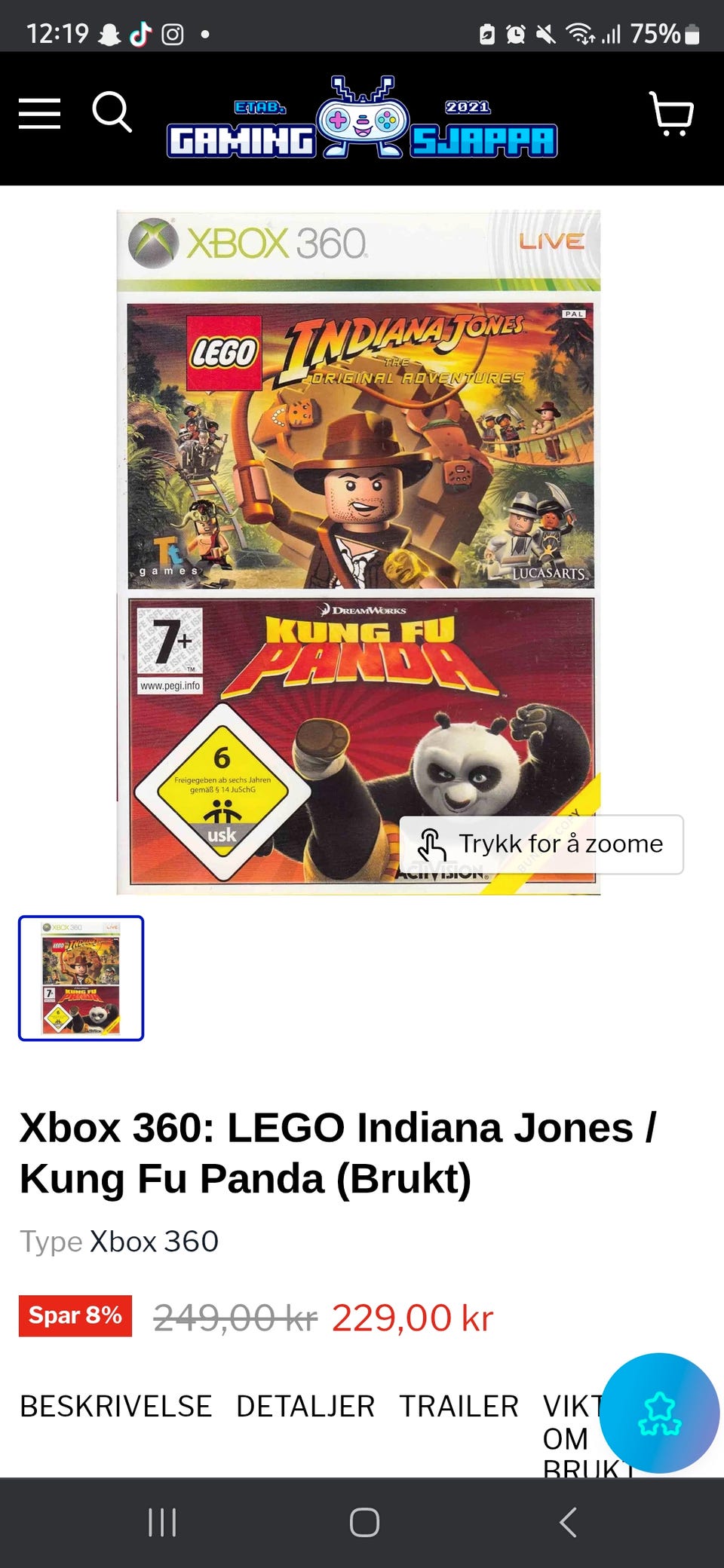This screenshot has width=724, height=1568.
Task: Tap the Gaming Sjappa logo
Action: click(362, 118)
